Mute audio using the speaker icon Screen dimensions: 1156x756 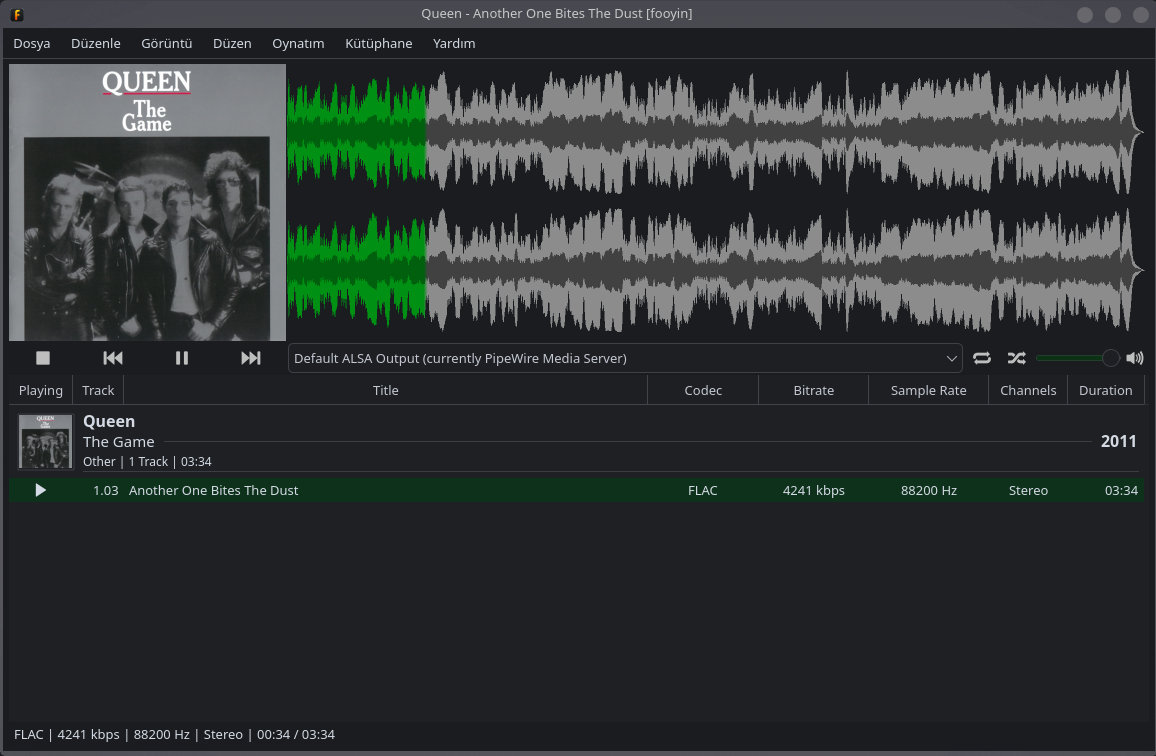(x=1135, y=358)
